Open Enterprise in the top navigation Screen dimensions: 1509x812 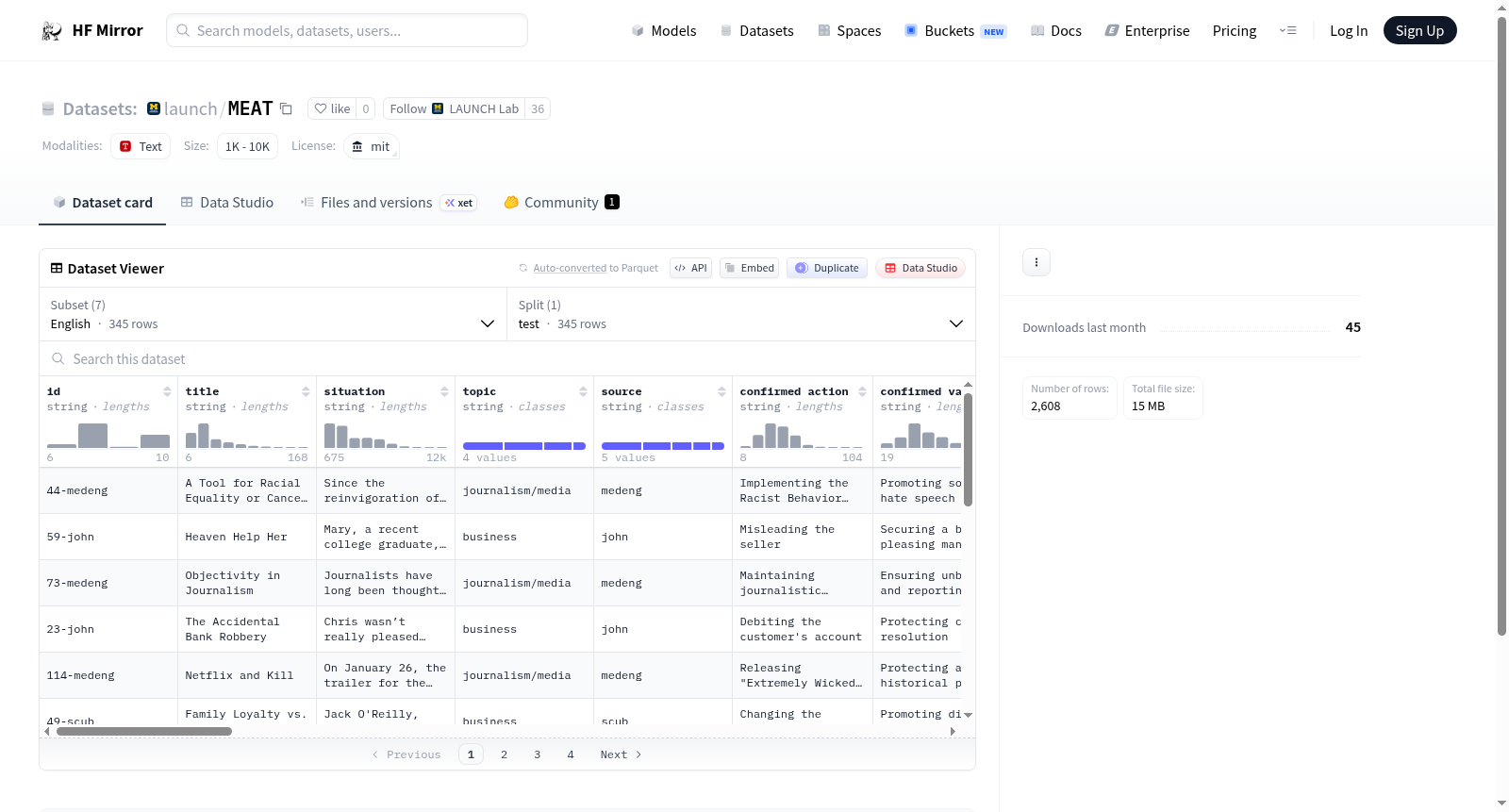pos(1147,31)
